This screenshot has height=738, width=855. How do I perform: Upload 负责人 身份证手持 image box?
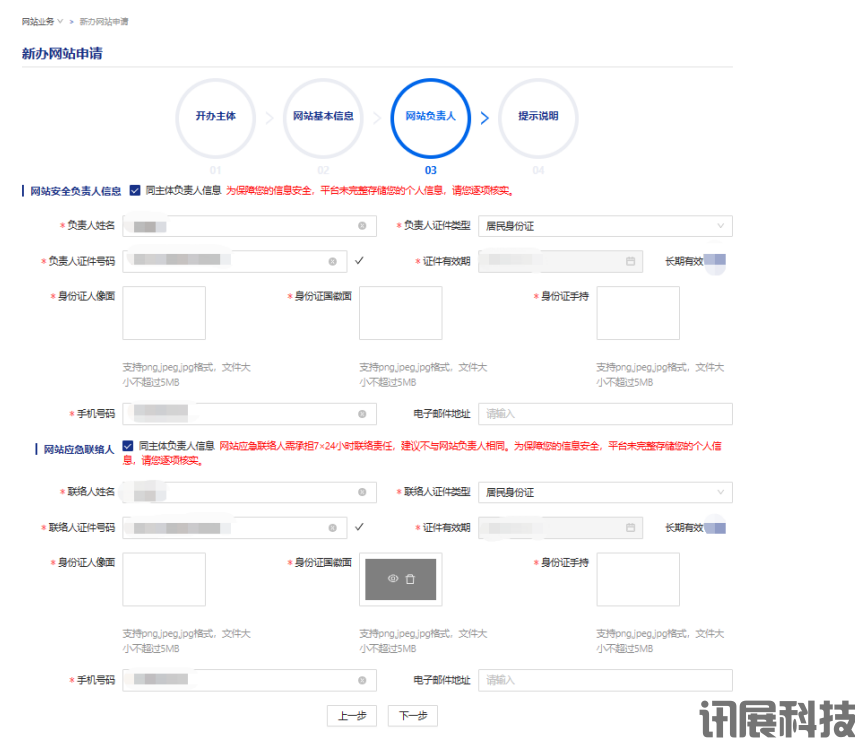638,313
